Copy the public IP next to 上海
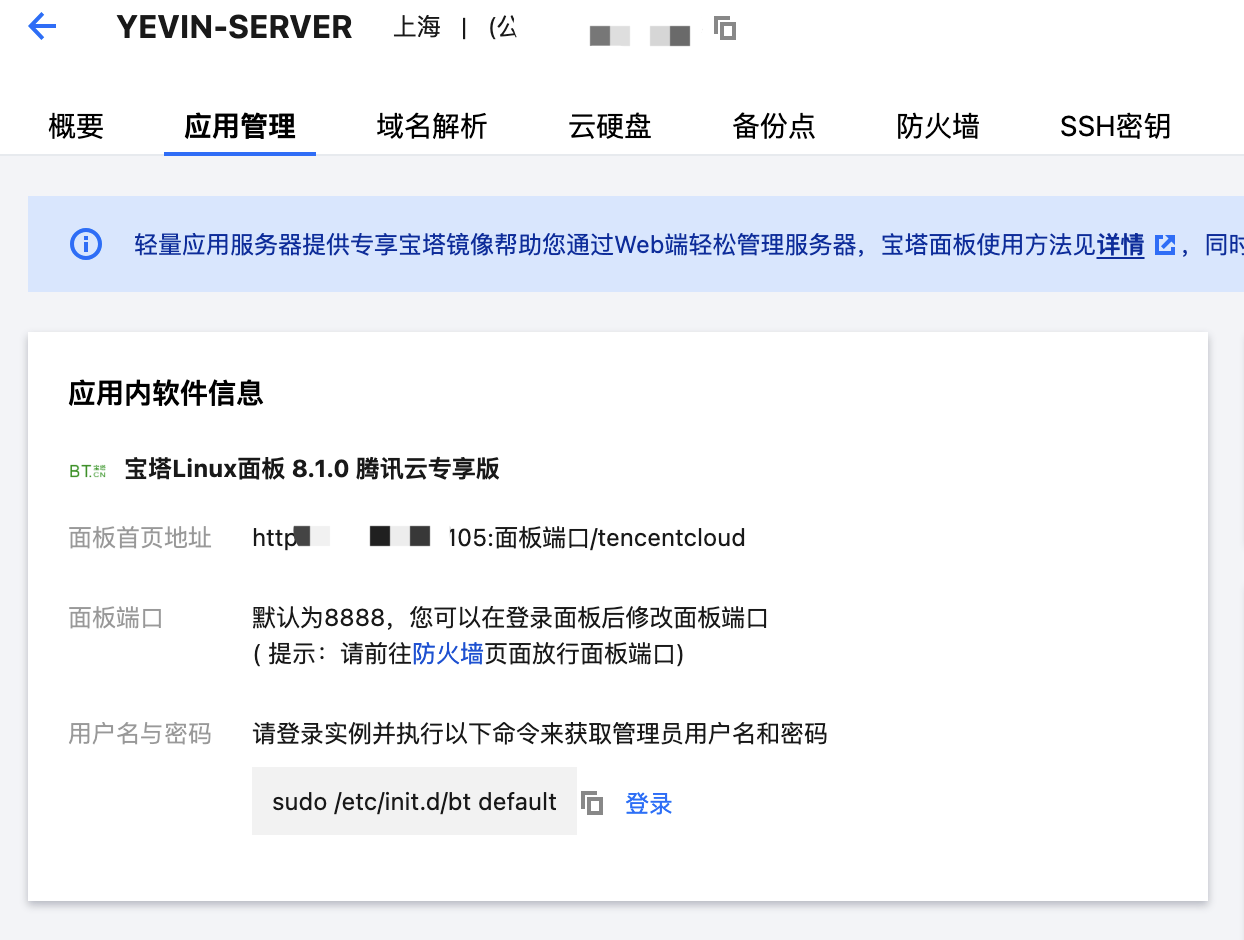This screenshot has width=1244, height=940. coord(725,28)
